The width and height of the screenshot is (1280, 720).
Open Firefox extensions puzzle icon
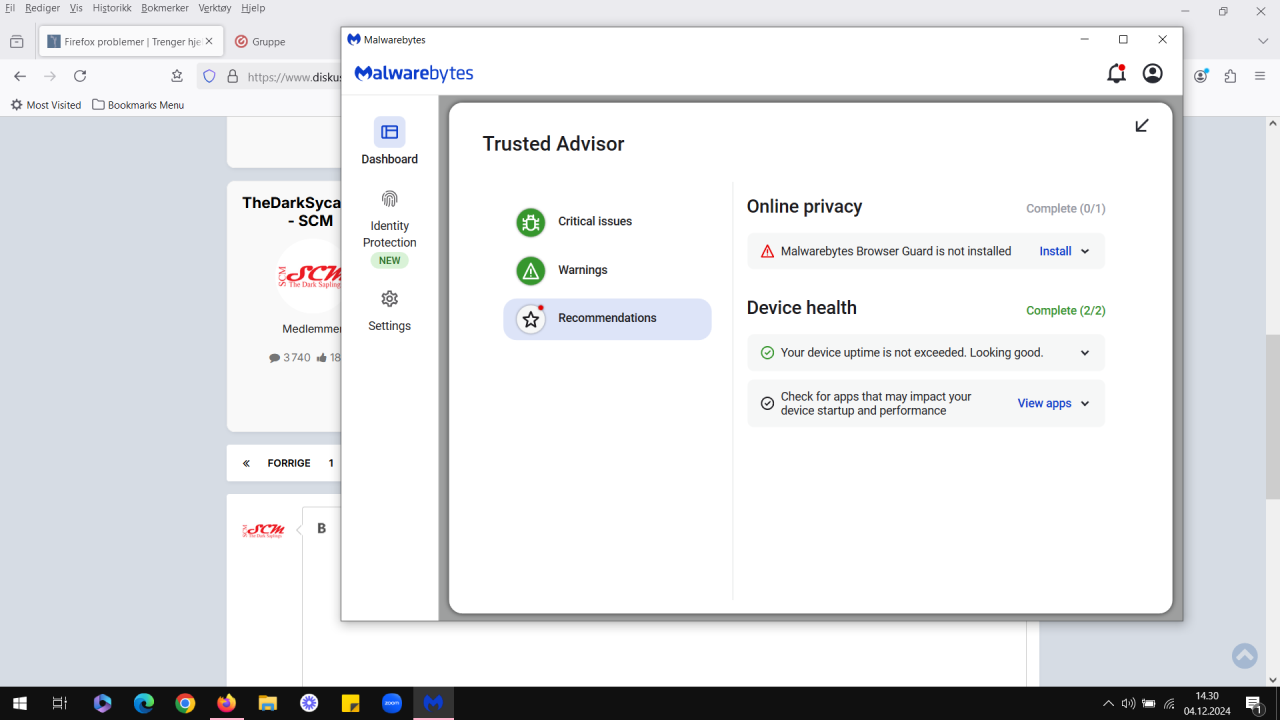(x=1230, y=76)
